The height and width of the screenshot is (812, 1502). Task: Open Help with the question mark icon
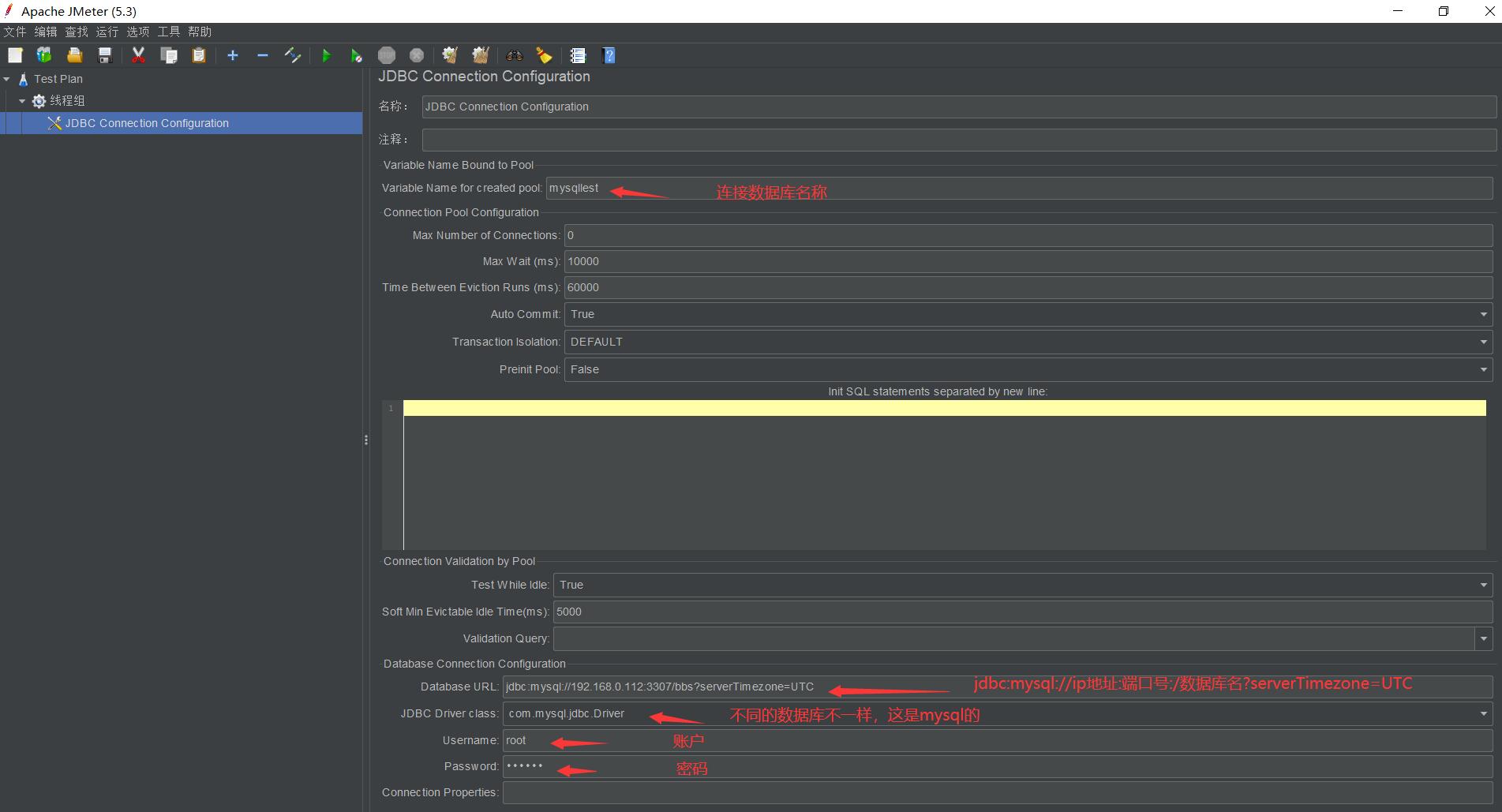609,55
